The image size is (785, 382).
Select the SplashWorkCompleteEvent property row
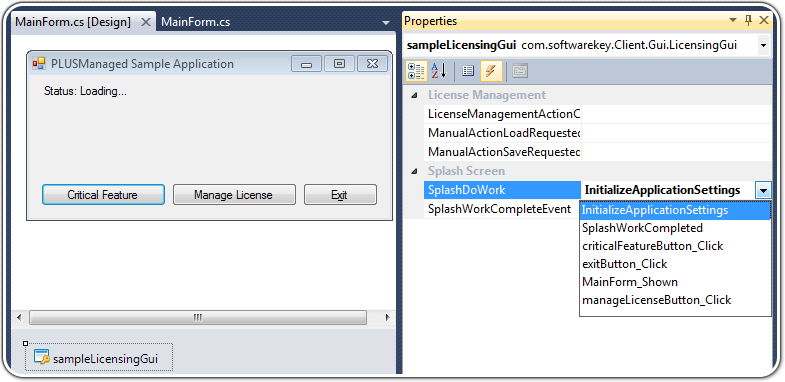click(x=502, y=209)
